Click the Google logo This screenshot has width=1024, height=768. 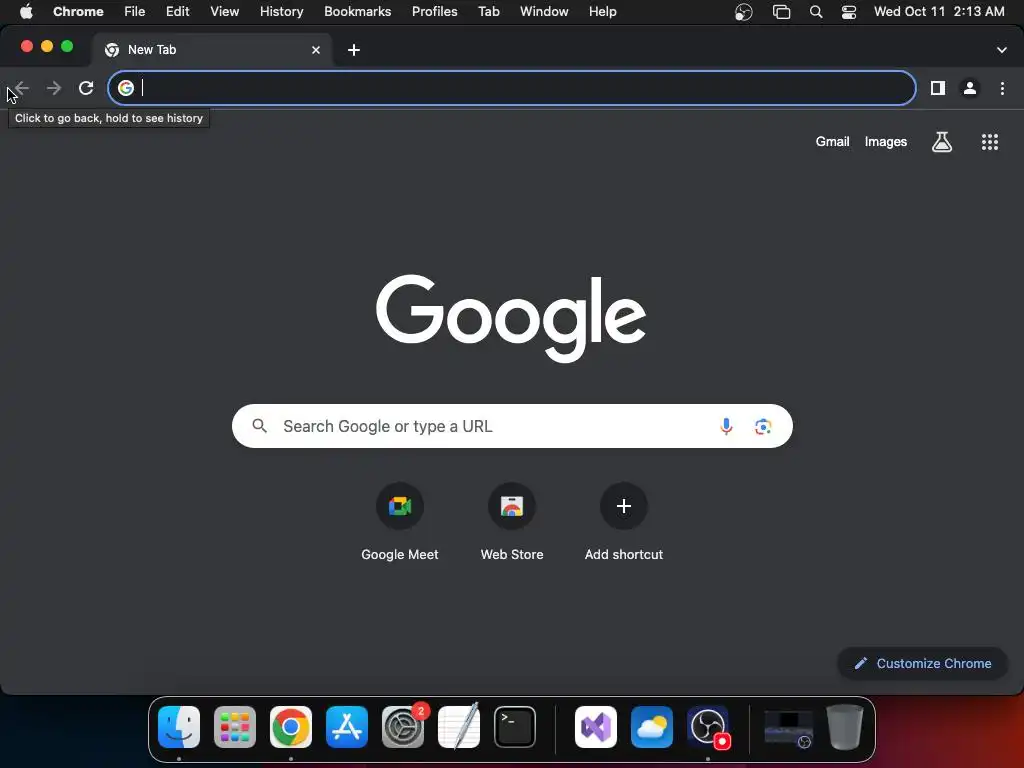511,318
